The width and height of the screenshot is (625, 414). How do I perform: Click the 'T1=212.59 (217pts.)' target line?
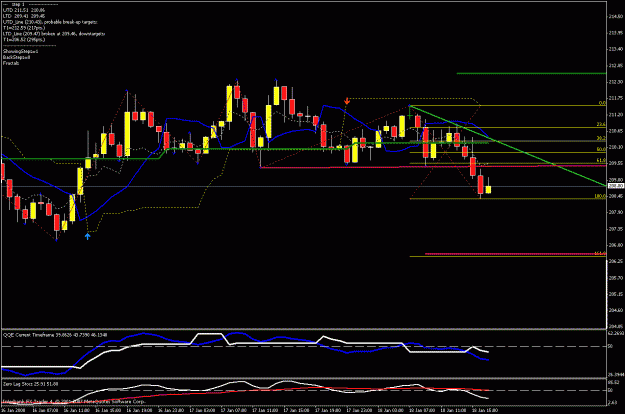[x=24, y=28]
